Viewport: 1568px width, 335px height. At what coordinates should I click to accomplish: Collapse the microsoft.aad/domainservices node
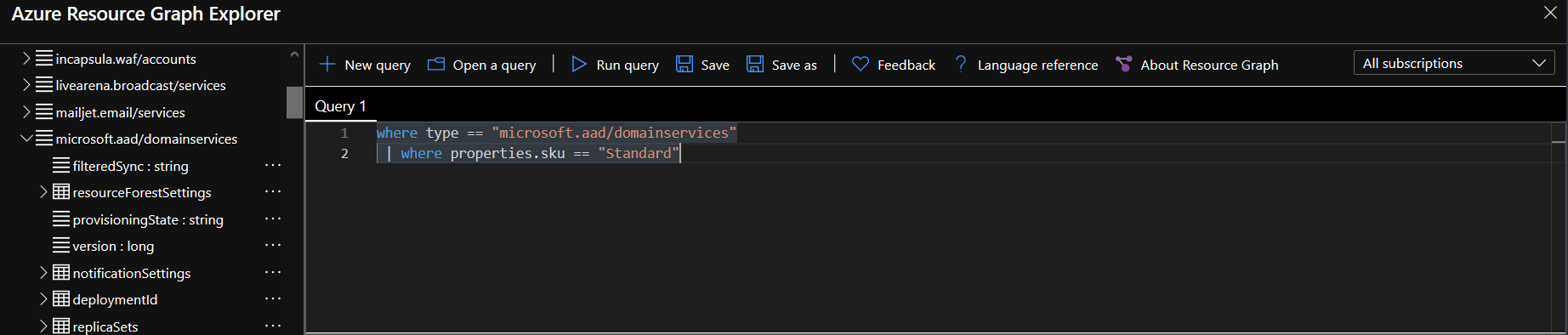[x=26, y=139]
